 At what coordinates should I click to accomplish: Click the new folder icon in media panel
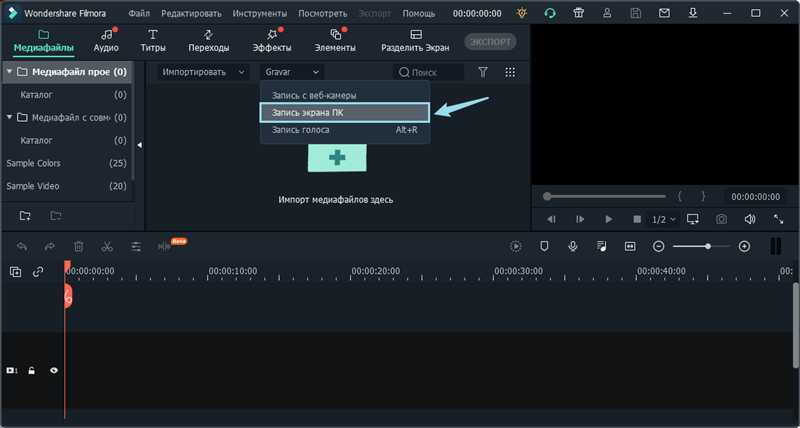25,215
